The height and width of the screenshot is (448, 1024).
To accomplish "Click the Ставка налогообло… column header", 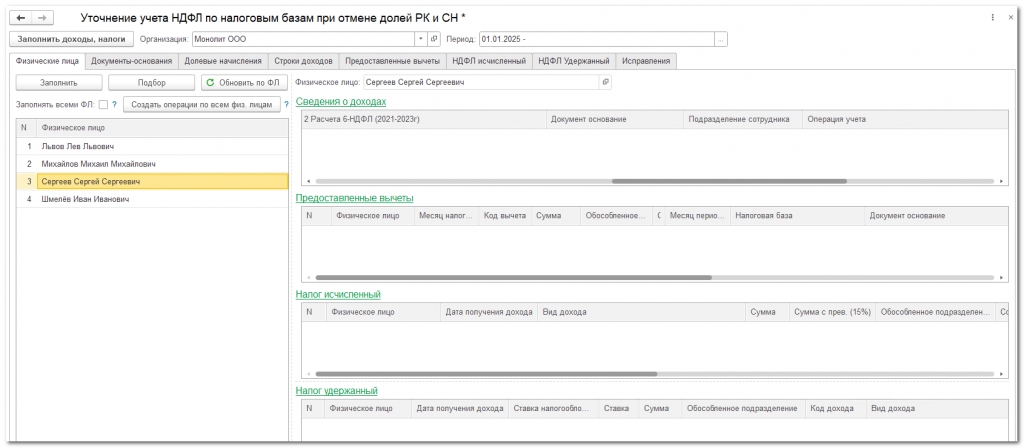I will pyautogui.click(x=553, y=409).
